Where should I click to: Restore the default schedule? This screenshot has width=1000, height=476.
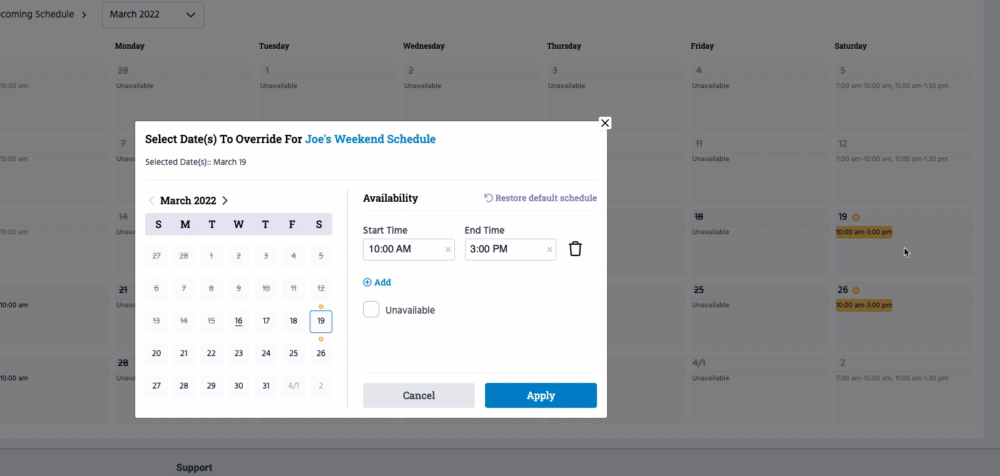[x=540, y=198]
